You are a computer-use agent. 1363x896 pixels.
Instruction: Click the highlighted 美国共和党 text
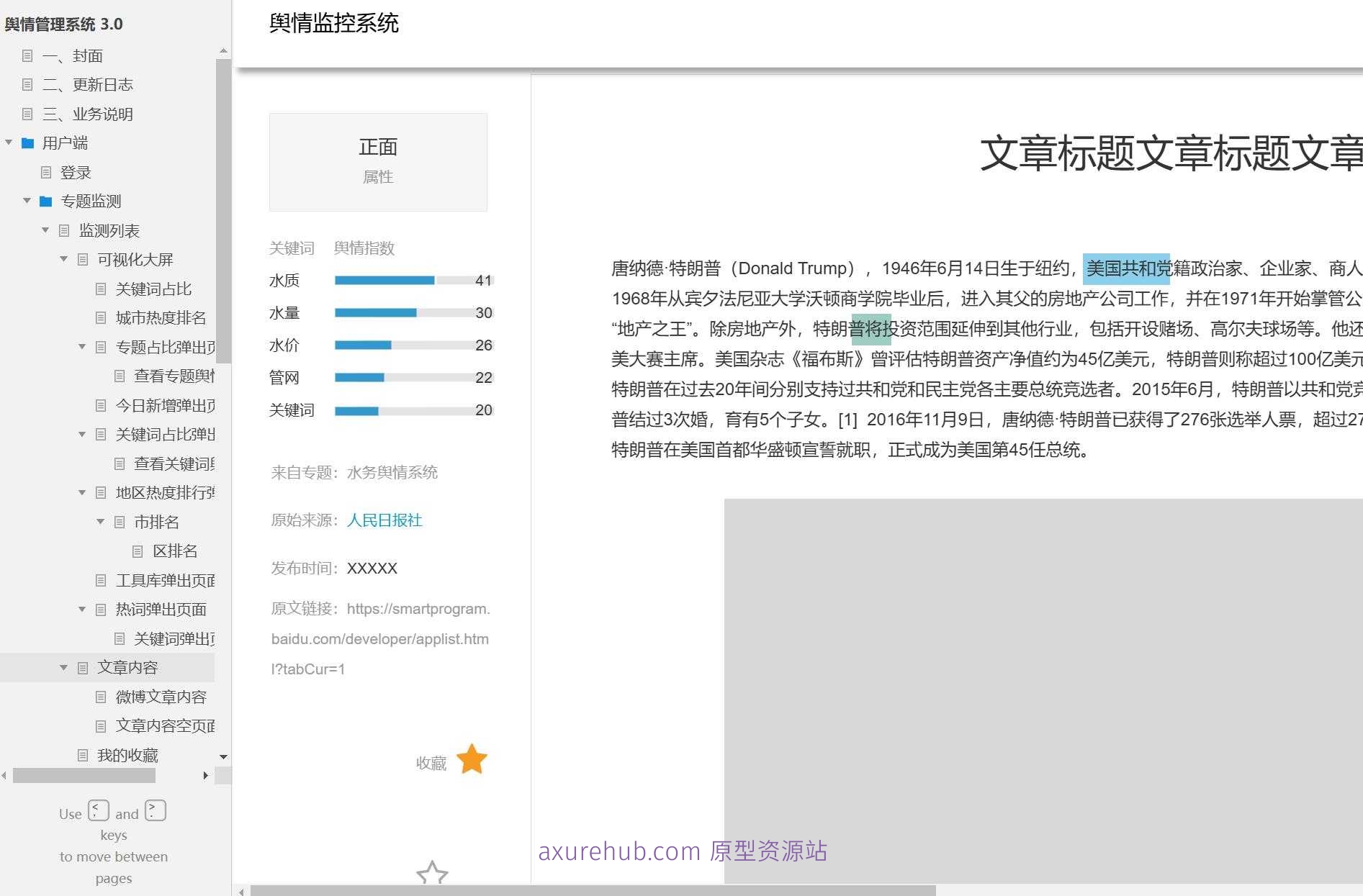1126,269
